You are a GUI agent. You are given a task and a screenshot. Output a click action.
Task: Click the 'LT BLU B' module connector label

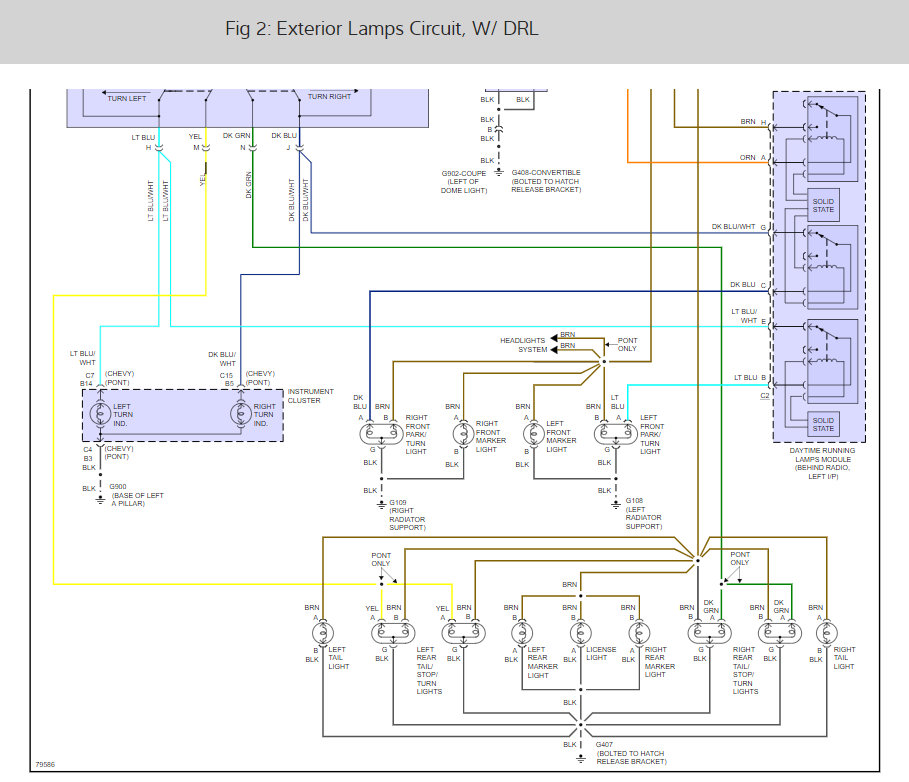click(750, 377)
